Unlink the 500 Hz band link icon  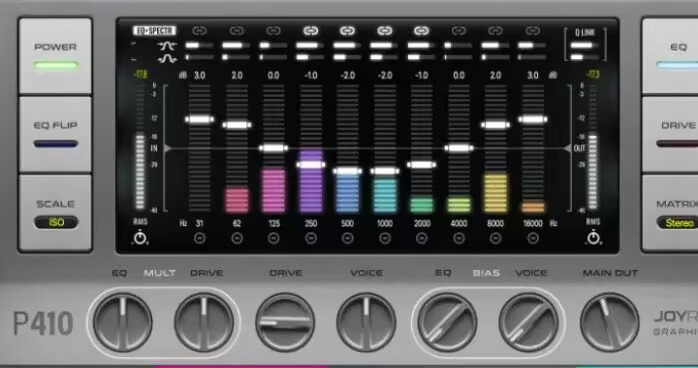pos(348,31)
